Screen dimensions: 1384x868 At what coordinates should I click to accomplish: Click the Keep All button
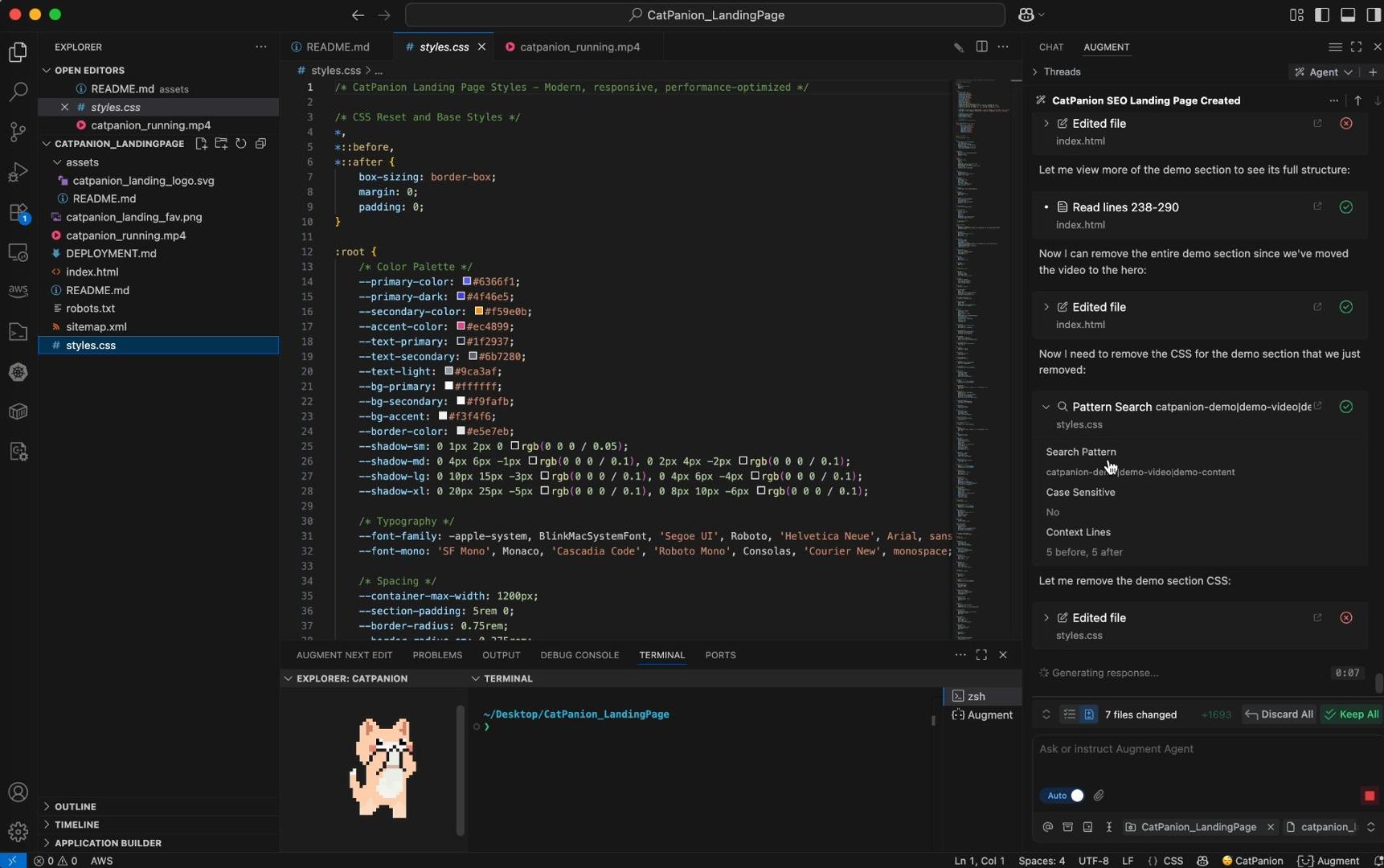[1352, 714]
